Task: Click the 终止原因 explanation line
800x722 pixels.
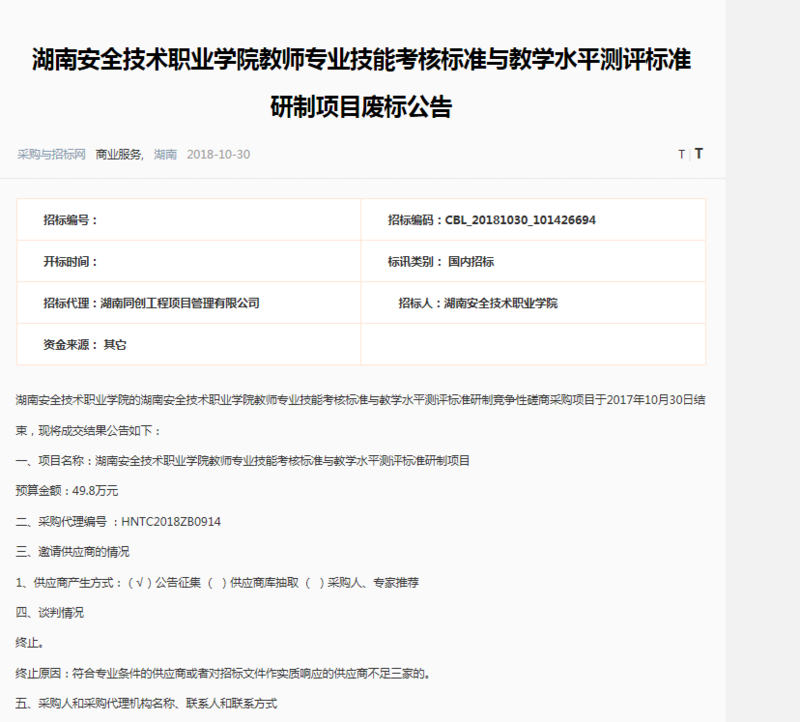Action: tap(223, 674)
